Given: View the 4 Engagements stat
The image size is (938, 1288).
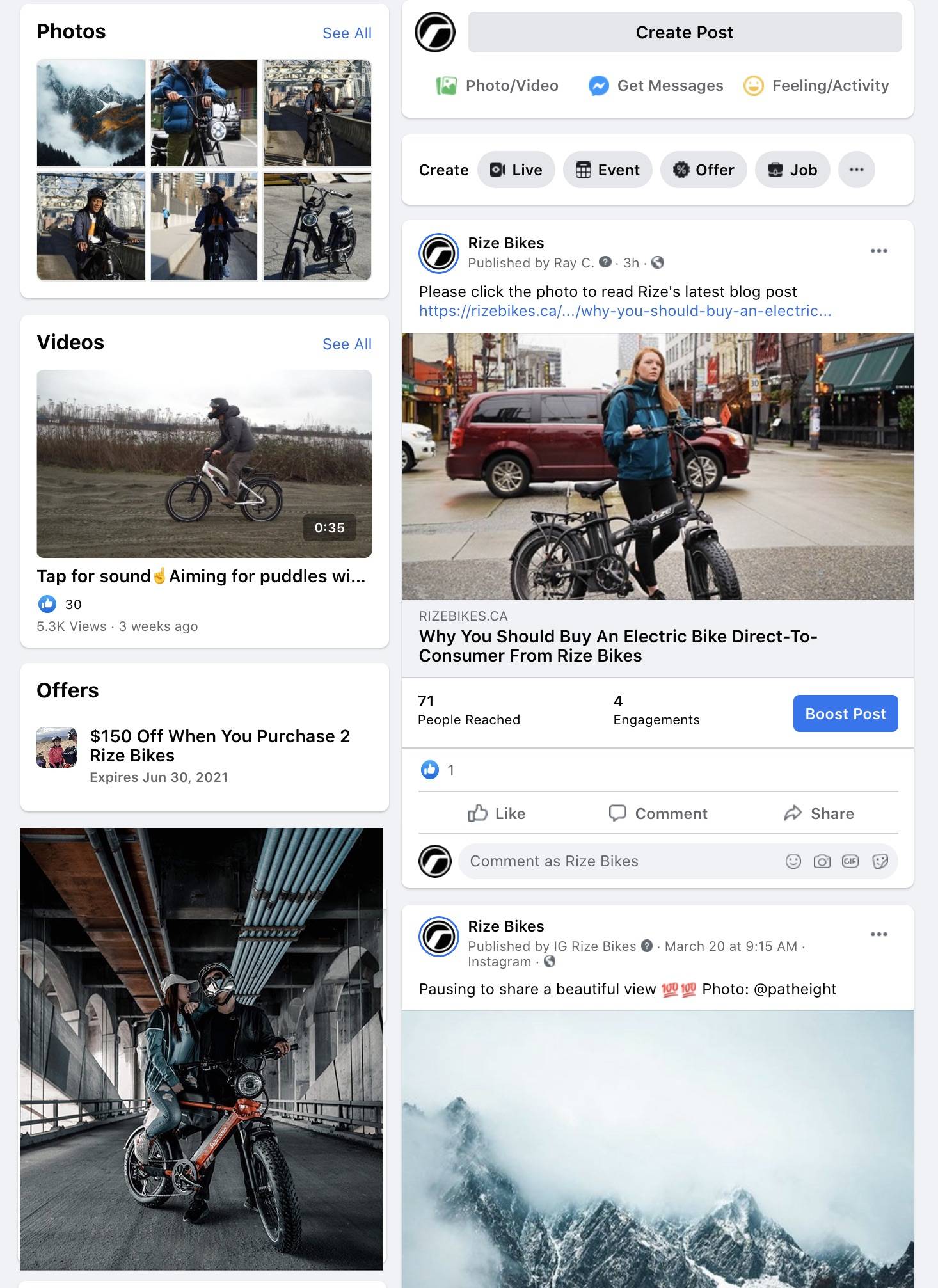Looking at the screenshot, I should click(656, 710).
